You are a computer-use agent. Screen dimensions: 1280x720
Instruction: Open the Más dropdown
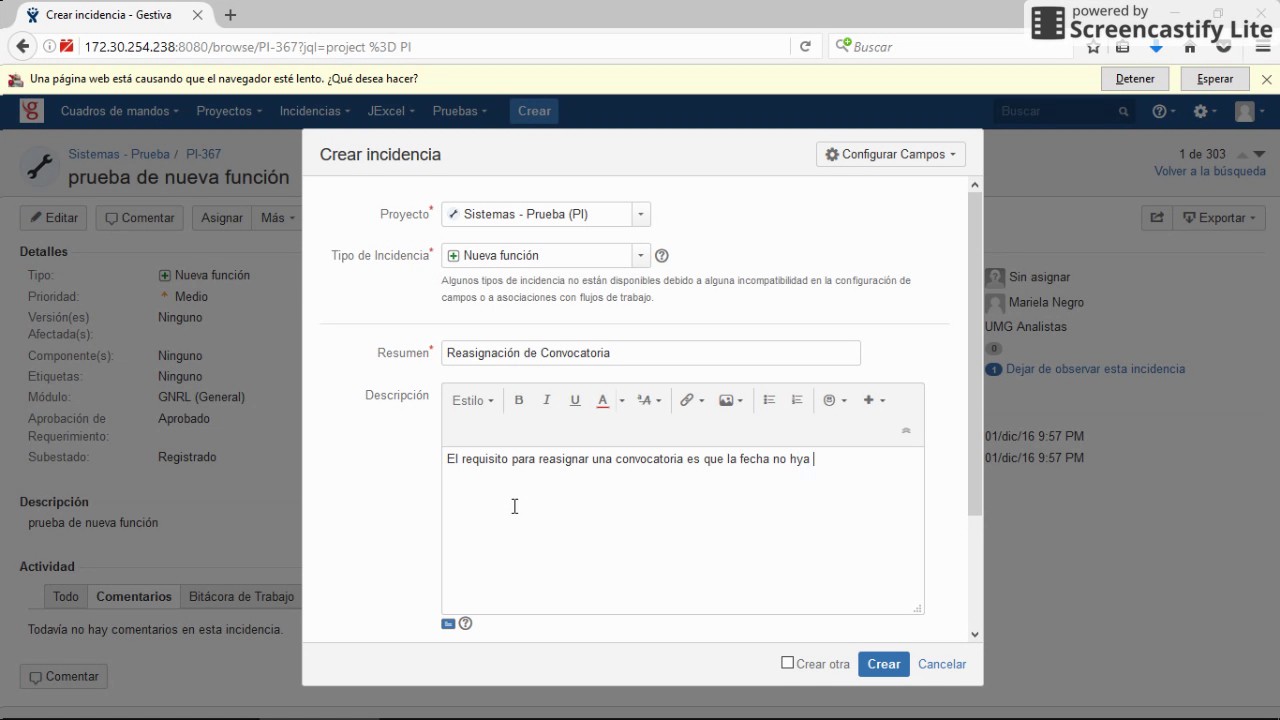tap(278, 218)
